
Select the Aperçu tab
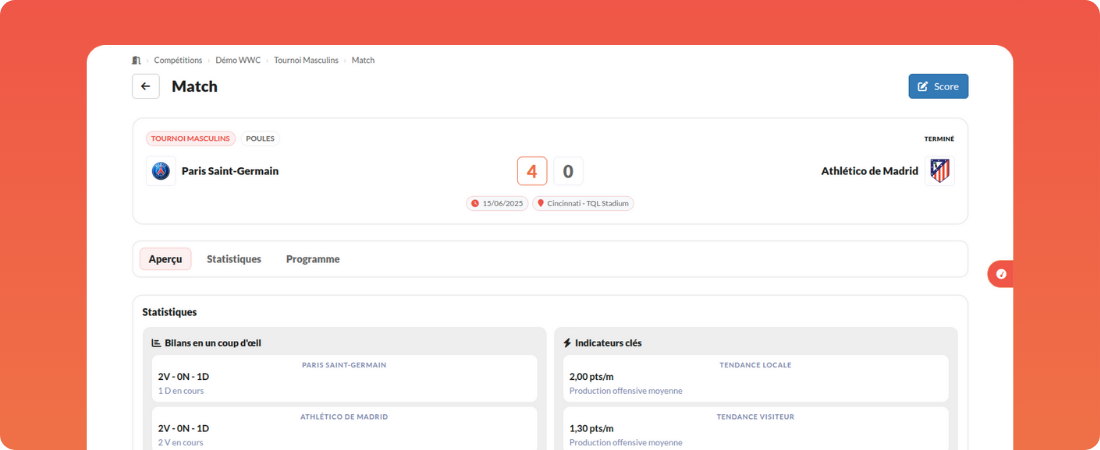[x=166, y=259]
